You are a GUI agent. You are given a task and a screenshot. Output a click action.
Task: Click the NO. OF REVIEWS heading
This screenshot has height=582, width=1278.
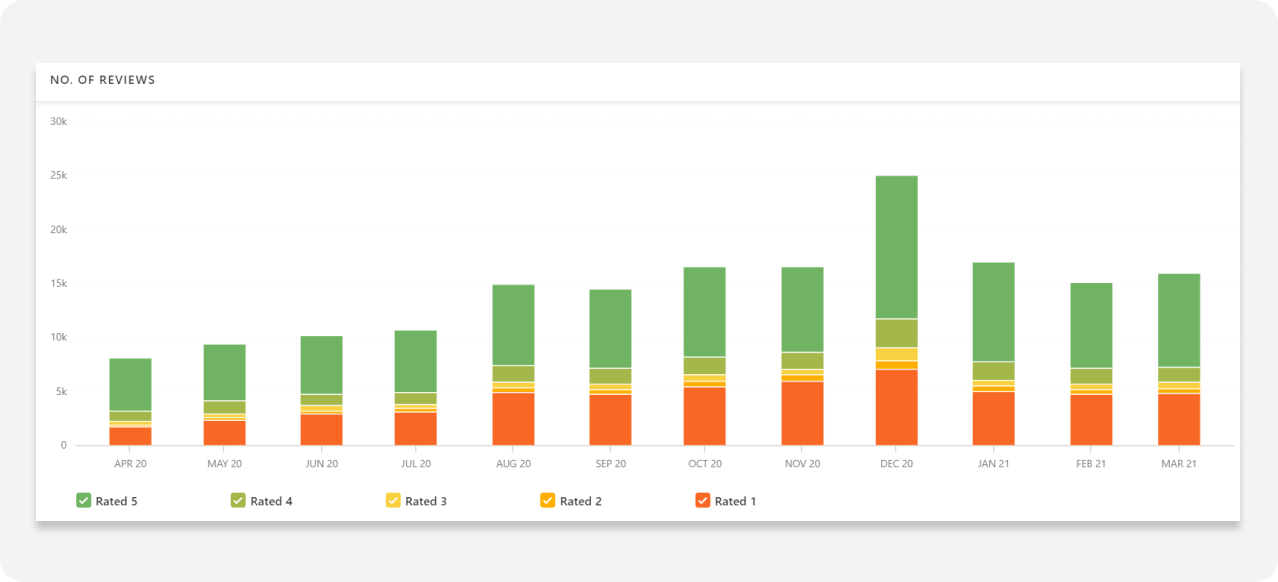pyautogui.click(x=103, y=80)
